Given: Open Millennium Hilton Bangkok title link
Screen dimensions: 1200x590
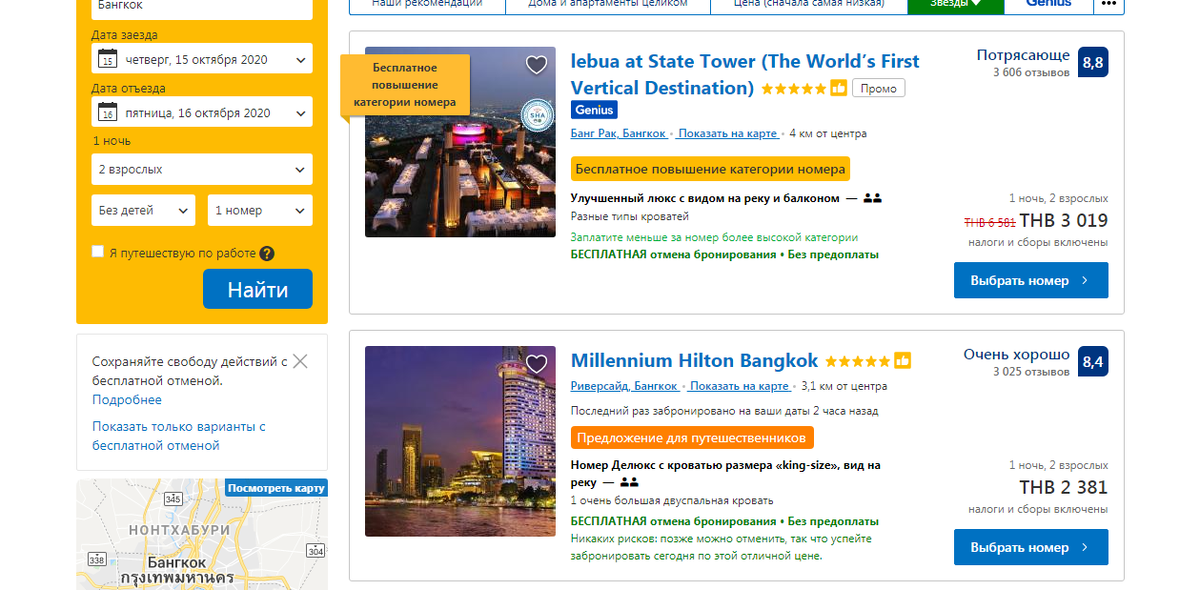Looking at the screenshot, I should coord(694,360).
